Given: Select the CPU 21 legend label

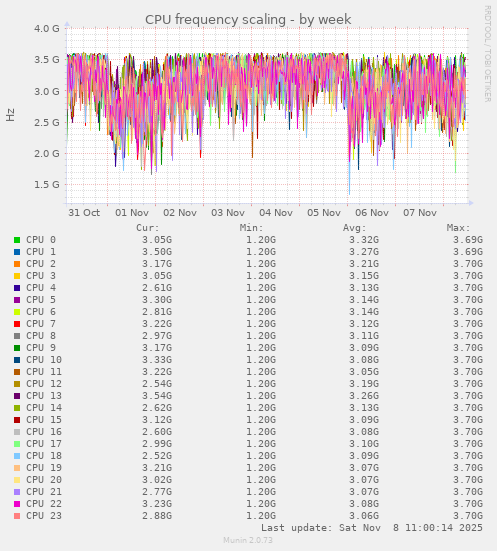Looking at the screenshot, I should click(x=44, y=492).
